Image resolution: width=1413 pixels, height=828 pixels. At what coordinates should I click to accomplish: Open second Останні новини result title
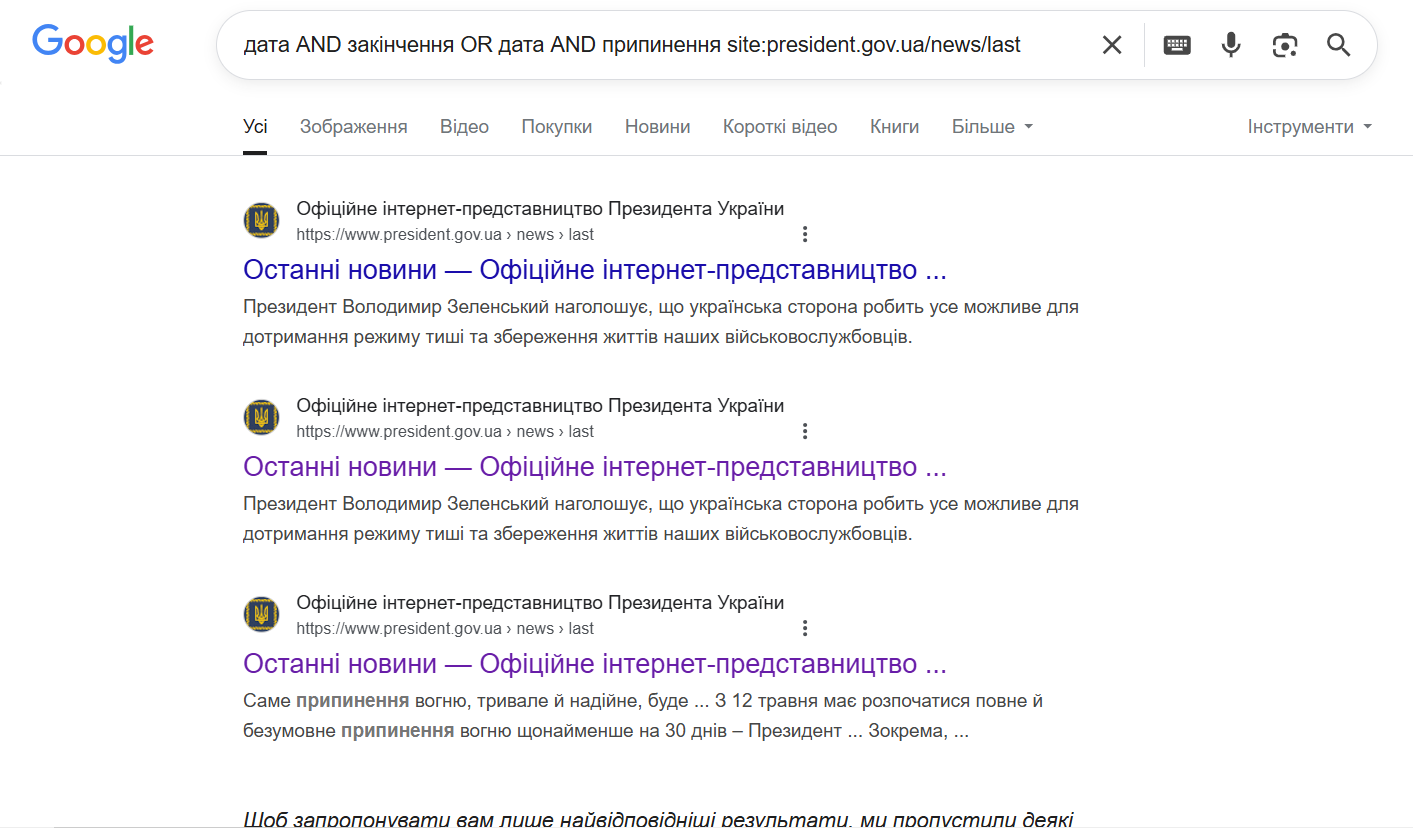click(x=595, y=467)
